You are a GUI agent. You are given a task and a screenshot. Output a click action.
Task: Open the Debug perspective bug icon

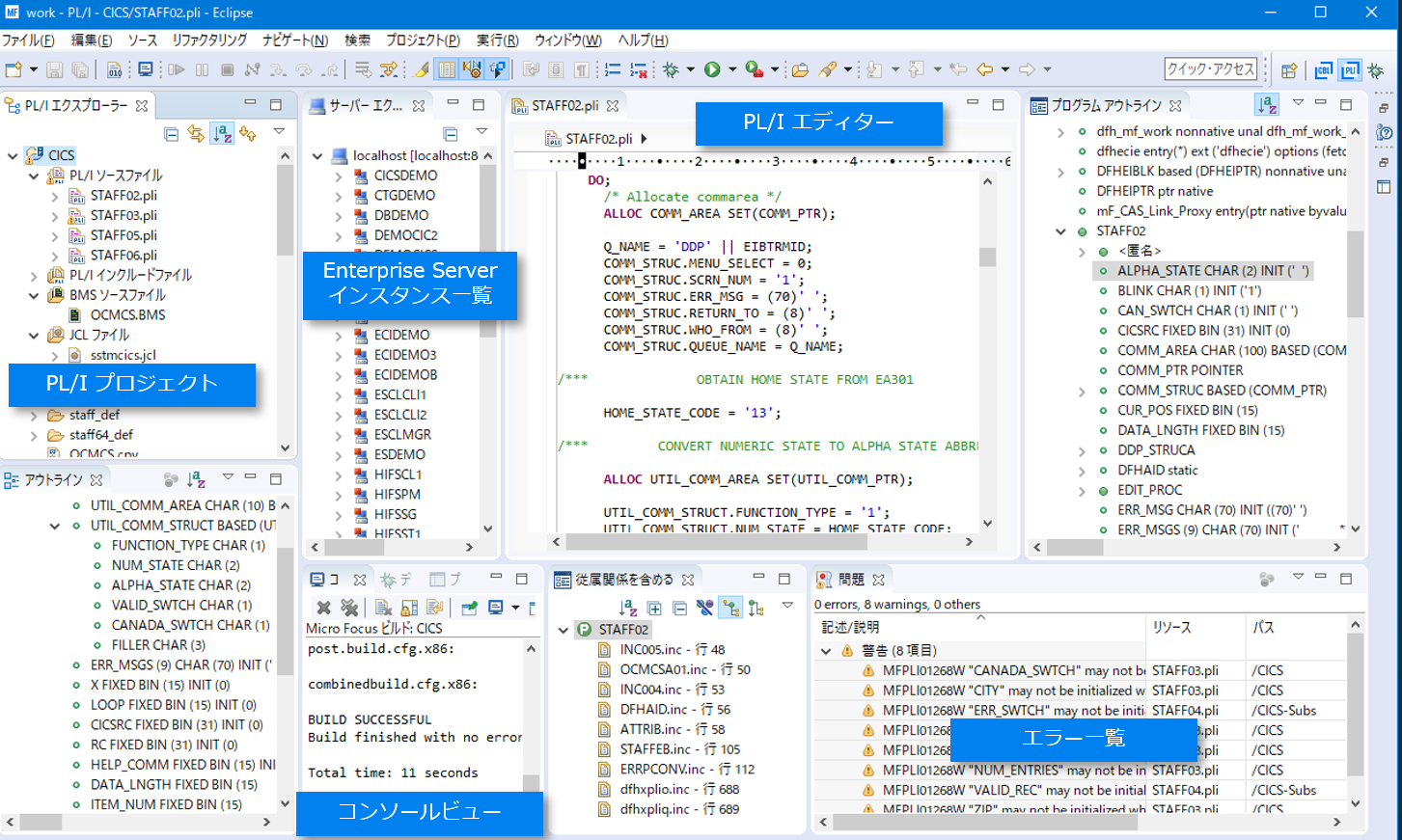click(1376, 70)
